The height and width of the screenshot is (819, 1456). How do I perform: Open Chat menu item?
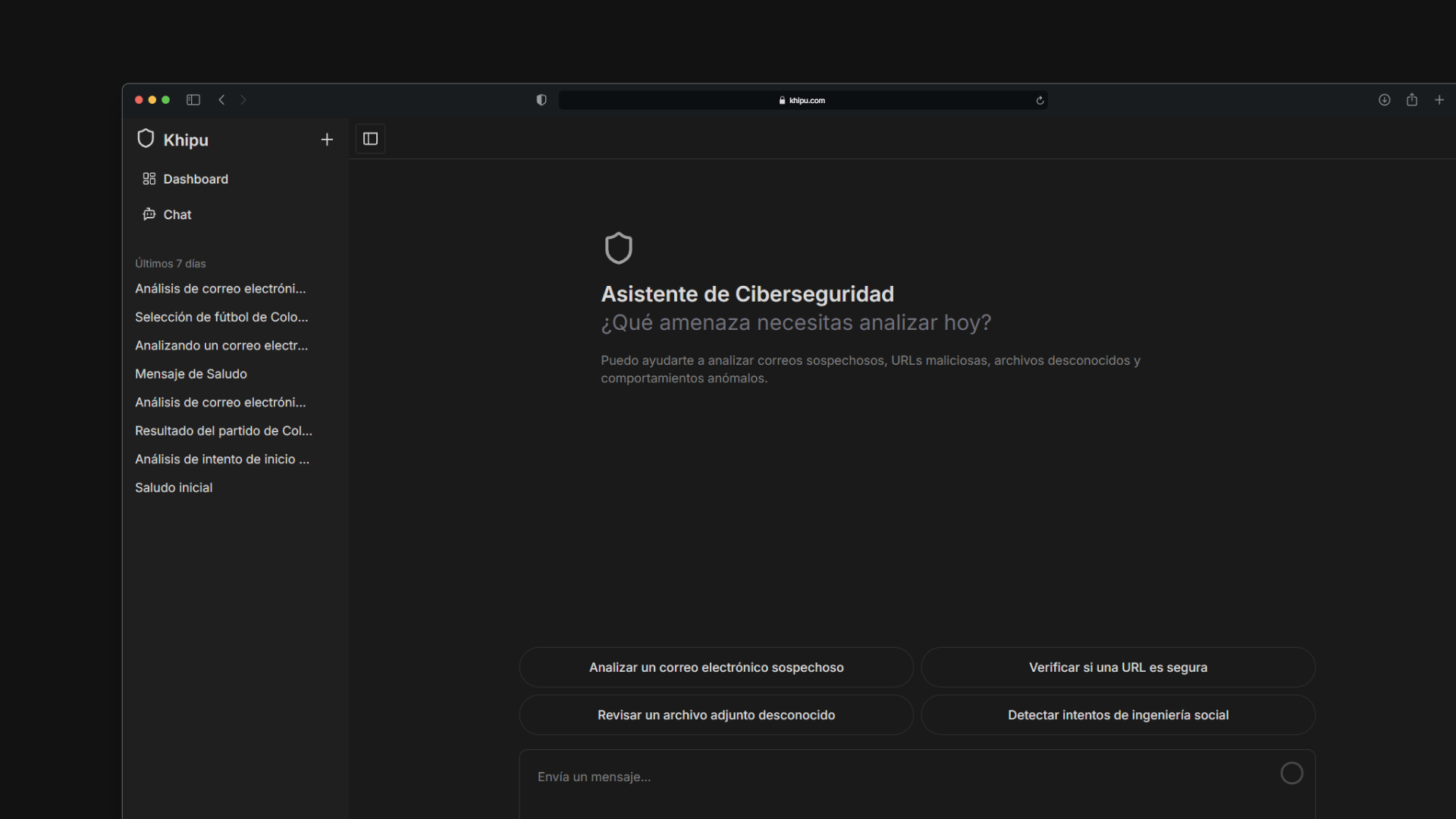[x=177, y=215]
